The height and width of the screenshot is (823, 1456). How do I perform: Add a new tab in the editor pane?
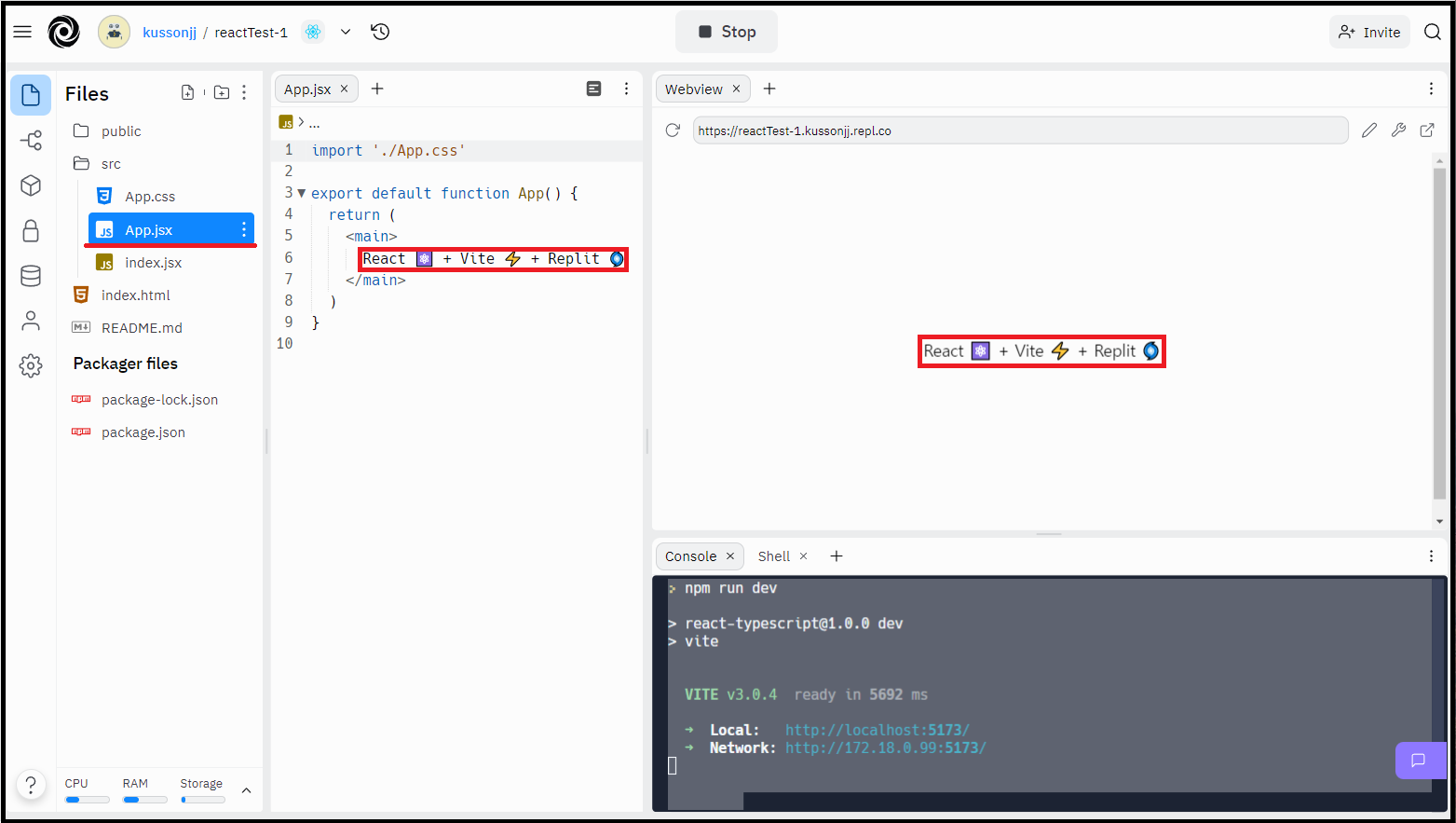click(x=377, y=89)
